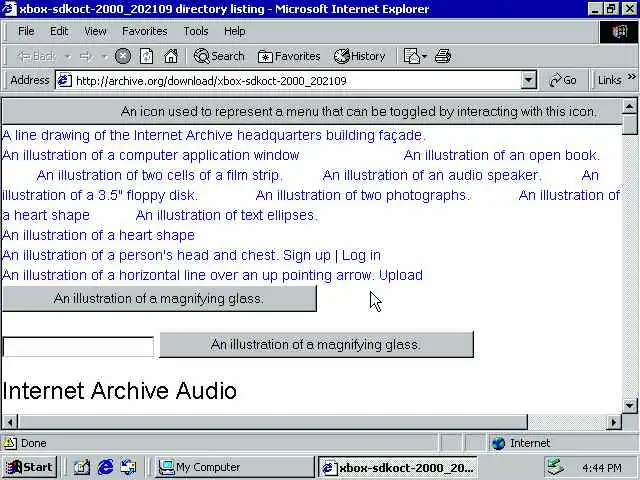Click the Sign up link
This screenshot has height=480, width=640.
pos(307,255)
